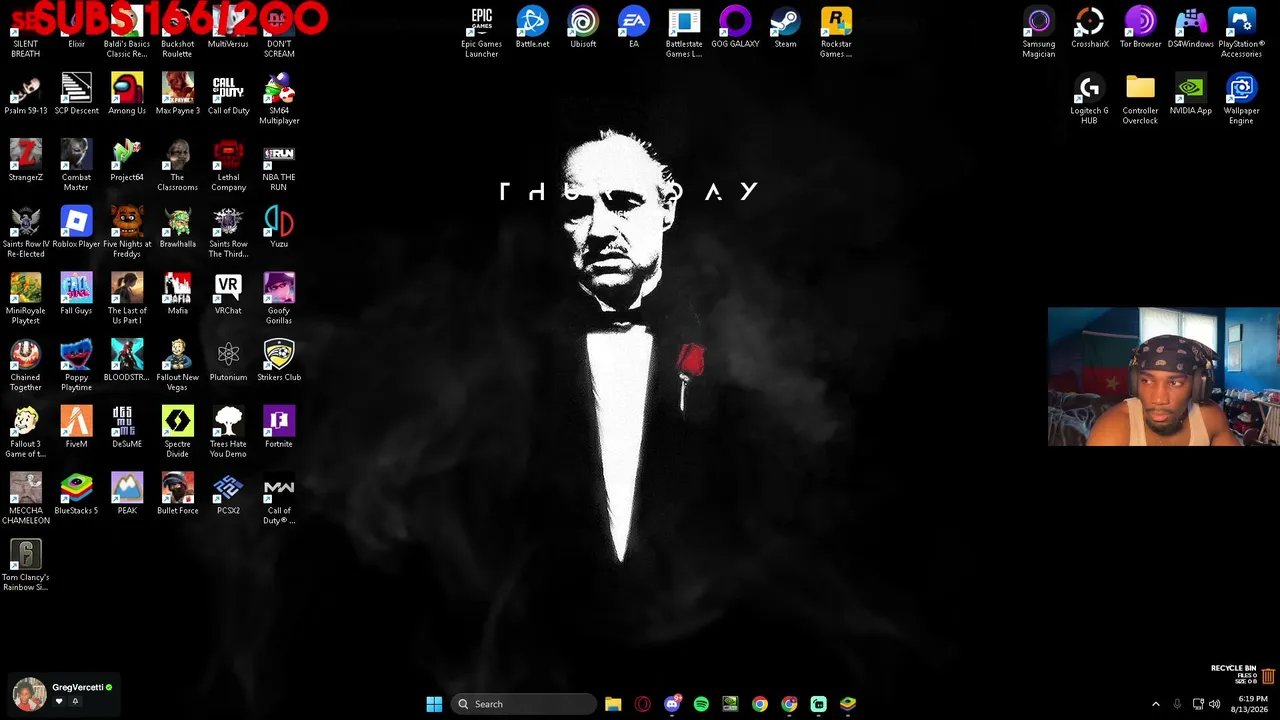The height and width of the screenshot is (720, 1280).
Task: Click the GregVercetti profile avatar
Action: (x=29, y=694)
